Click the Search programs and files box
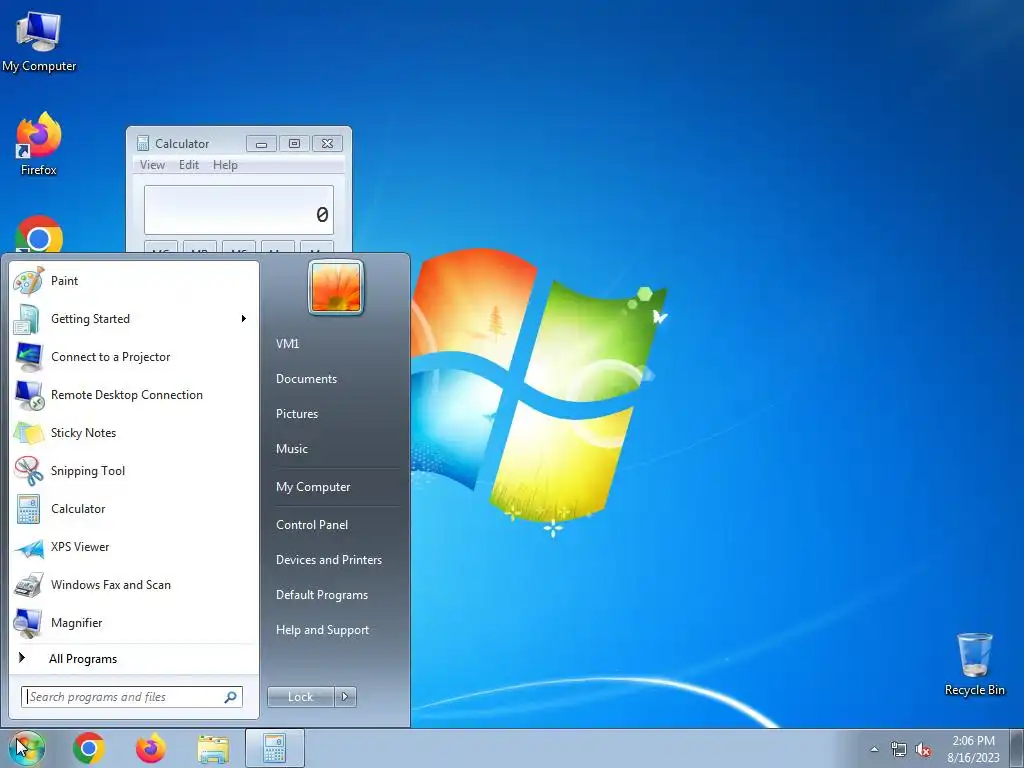The height and width of the screenshot is (768, 1024). pyautogui.click(x=131, y=697)
